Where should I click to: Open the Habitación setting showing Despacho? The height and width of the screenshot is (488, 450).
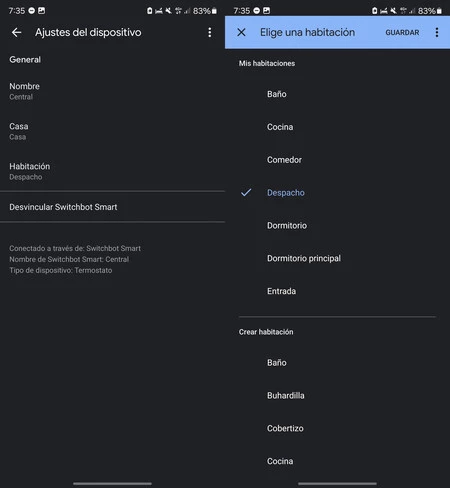112,171
